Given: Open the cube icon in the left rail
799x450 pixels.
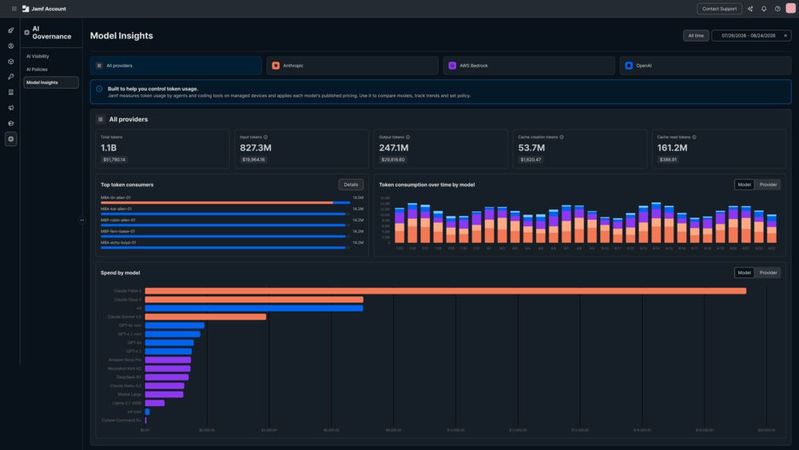Looking at the screenshot, I should (11, 62).
